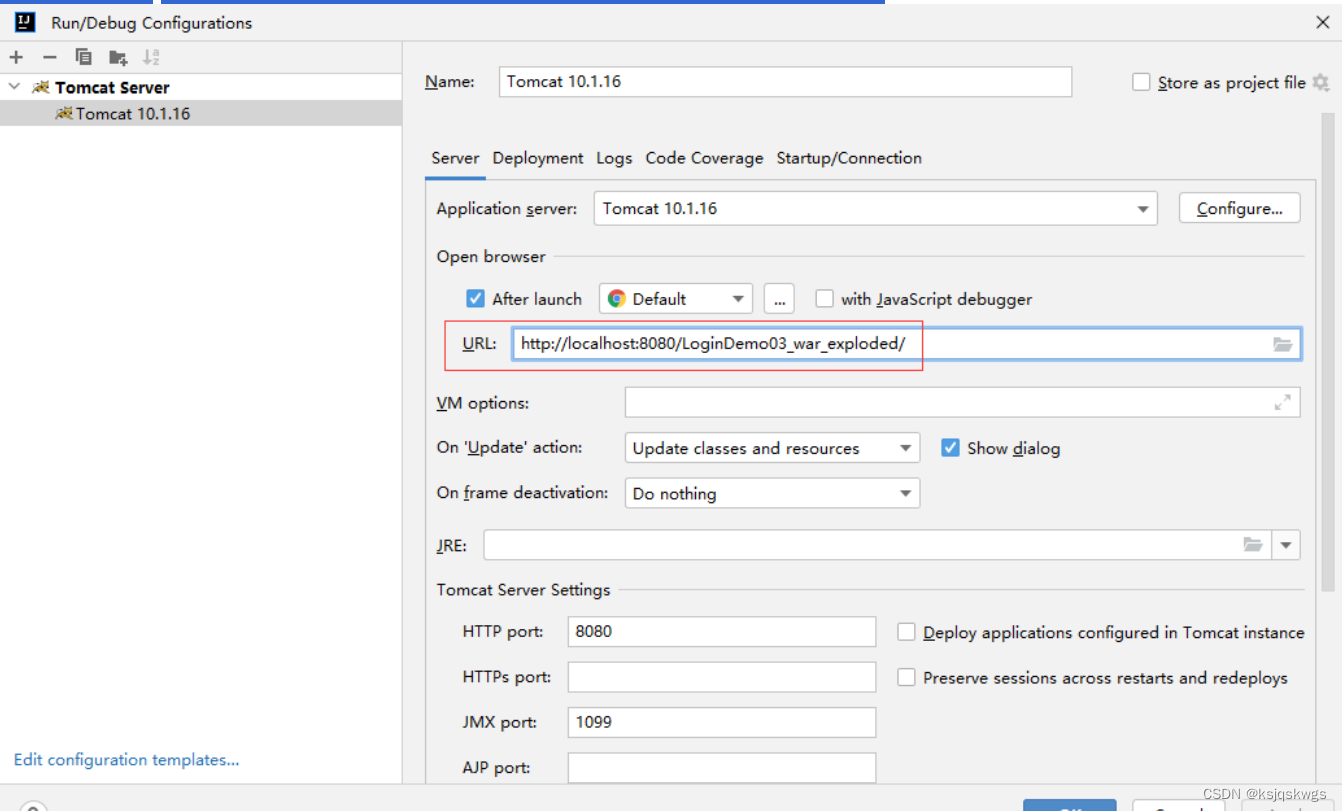Open the JRE dropdown arrow
The width and height of the screenshot is (1342, 811).
point(1285,545)
